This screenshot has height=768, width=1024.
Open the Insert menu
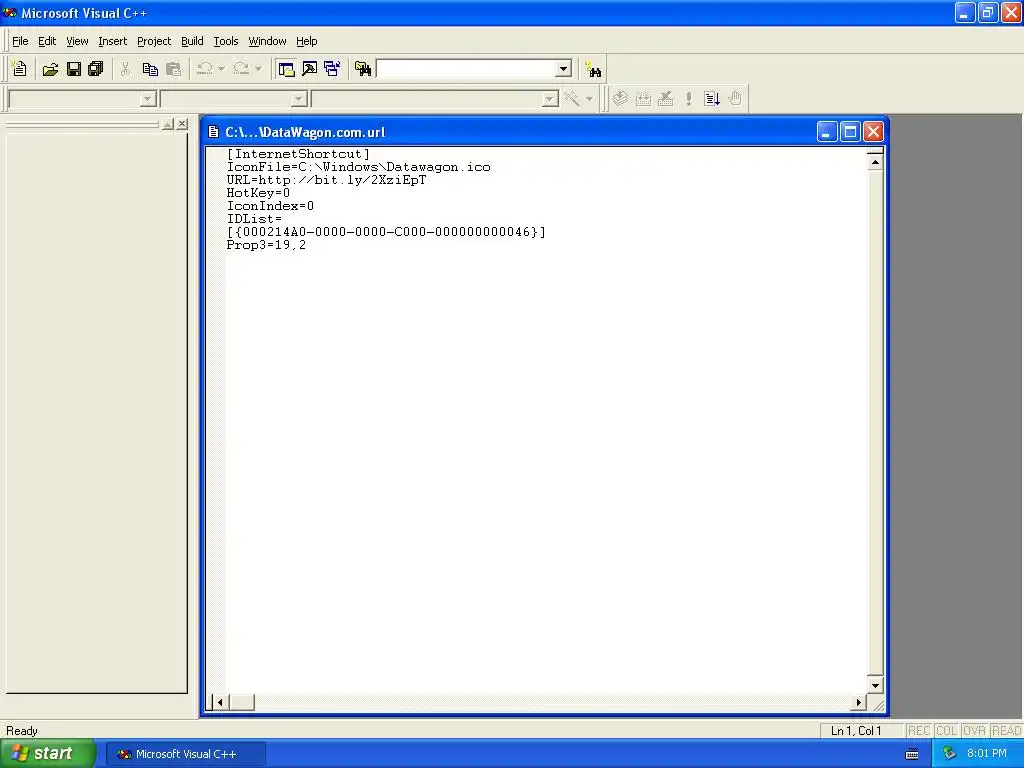pos(112,41)
